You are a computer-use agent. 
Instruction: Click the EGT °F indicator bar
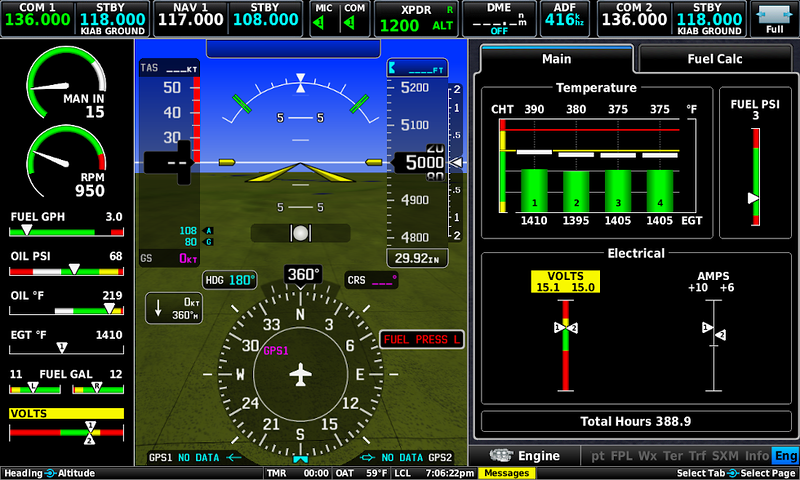pyautogui.click(x=66, y=349)
